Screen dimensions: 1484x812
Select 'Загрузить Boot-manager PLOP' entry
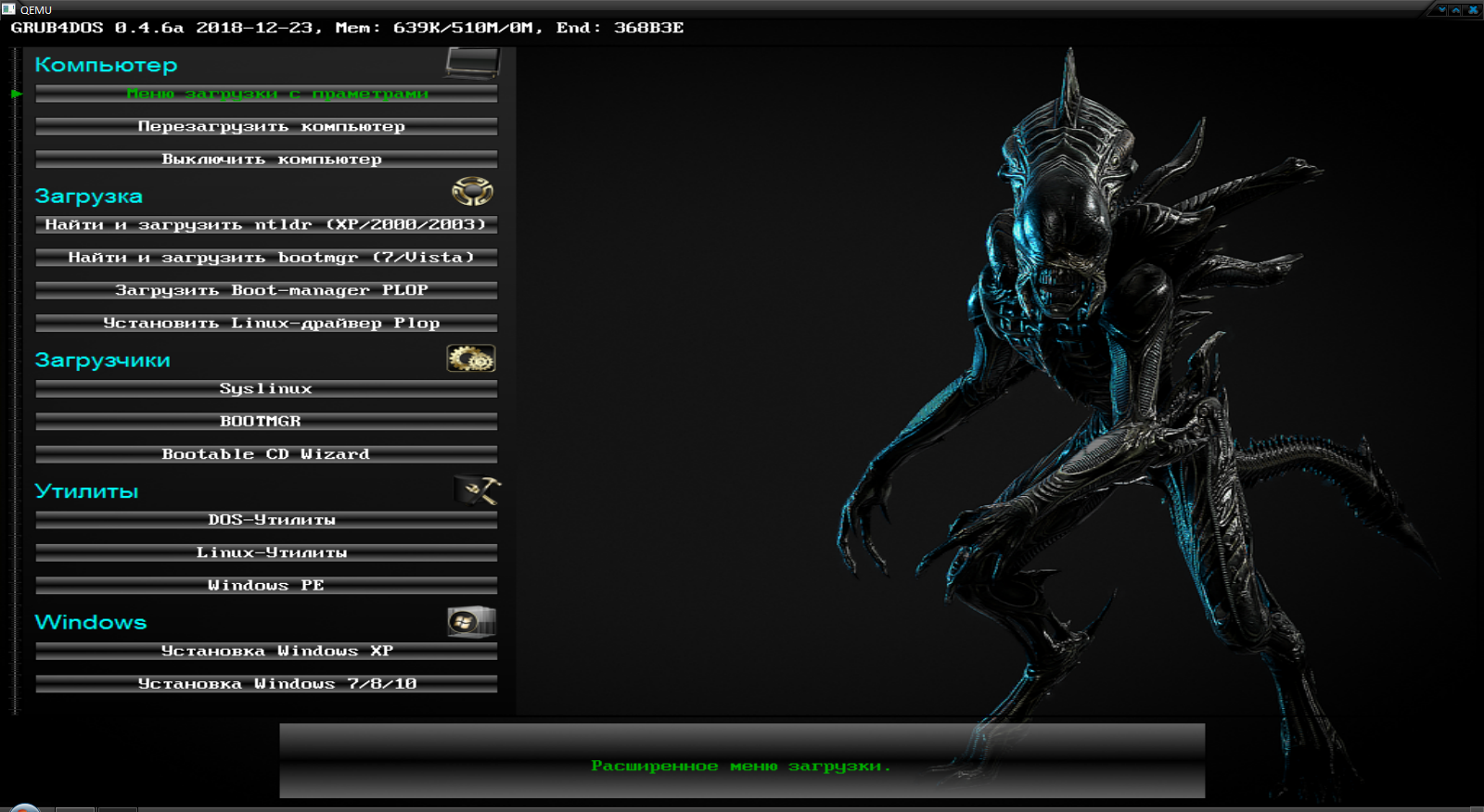(x=266, y=290)
